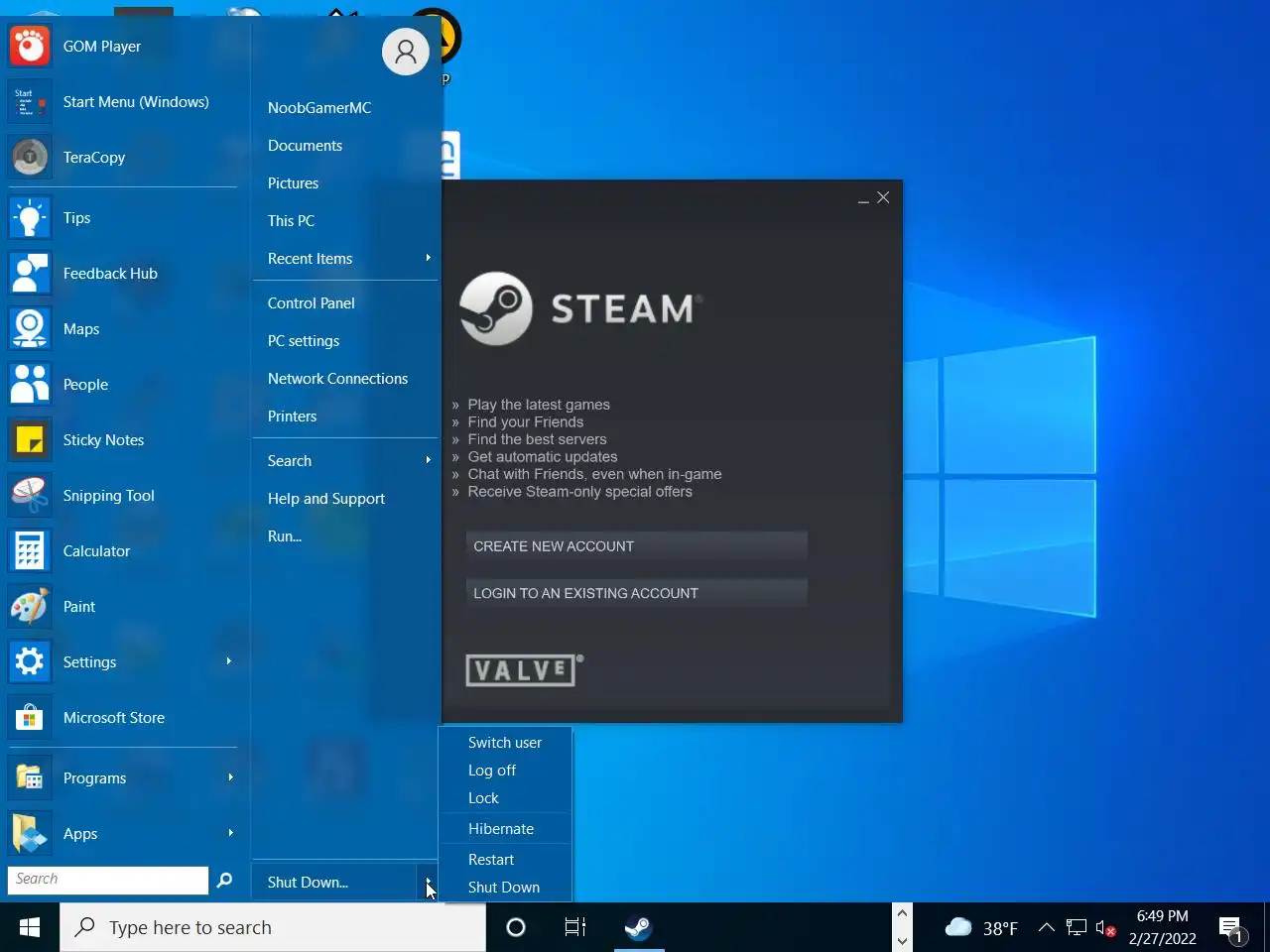The image size is (1270, 952).
Task: Minimize the Steam window
Action: [863, 199]
